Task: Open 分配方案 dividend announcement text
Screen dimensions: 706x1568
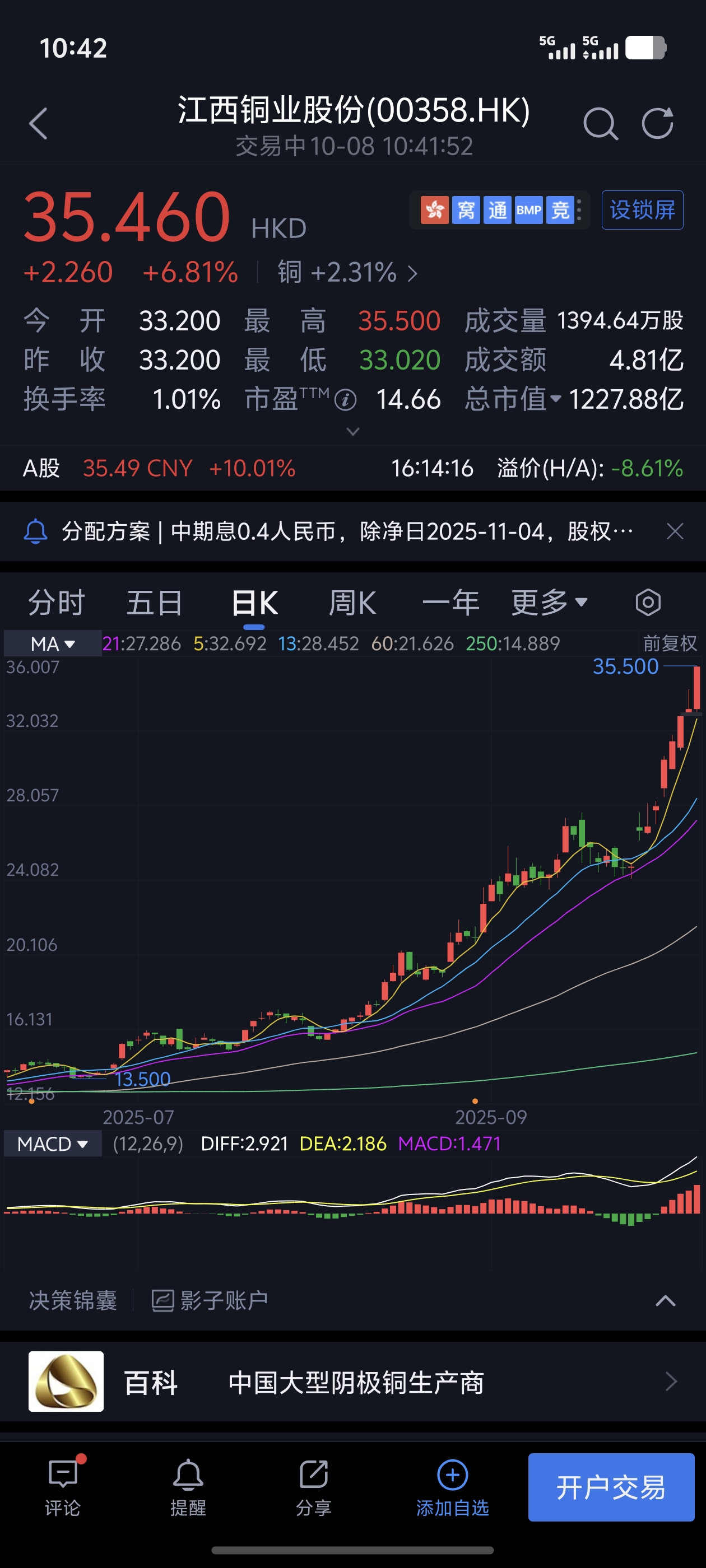Action: pos(347,531)
